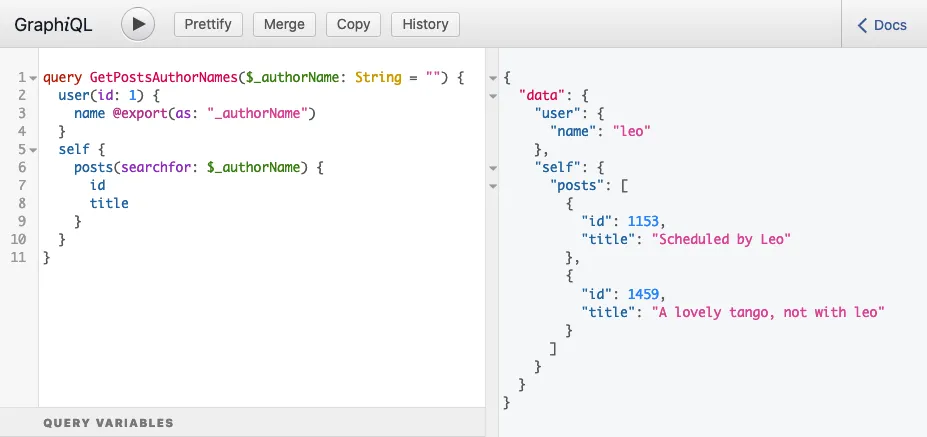This screenshot has width=927, height=437.
Task: Click the Merge button
Action: pos(284,24)
